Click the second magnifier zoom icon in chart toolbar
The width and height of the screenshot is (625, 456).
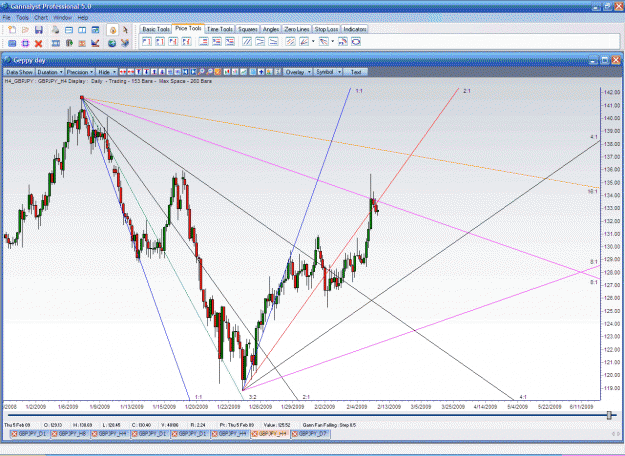(x=209, y=72)
